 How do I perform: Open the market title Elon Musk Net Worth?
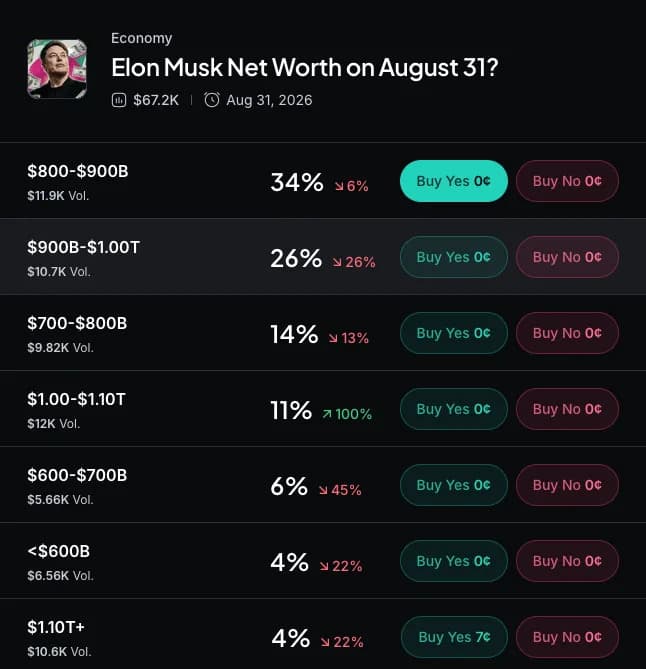pyautogui.click(x=305, y=68)
